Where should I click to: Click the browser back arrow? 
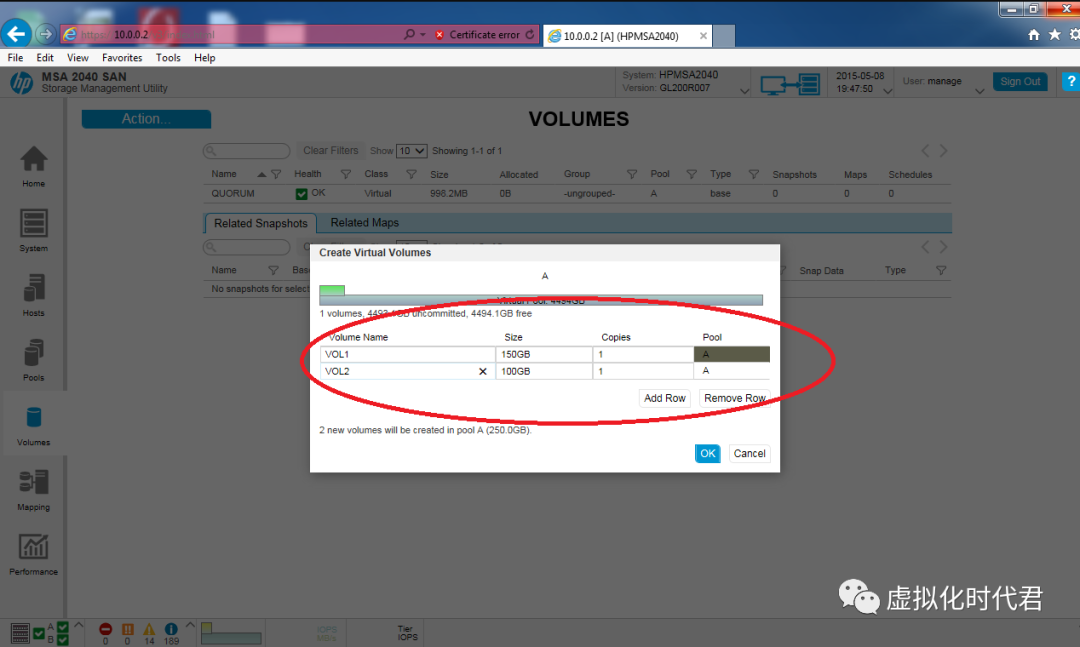[x=17, y=34]
